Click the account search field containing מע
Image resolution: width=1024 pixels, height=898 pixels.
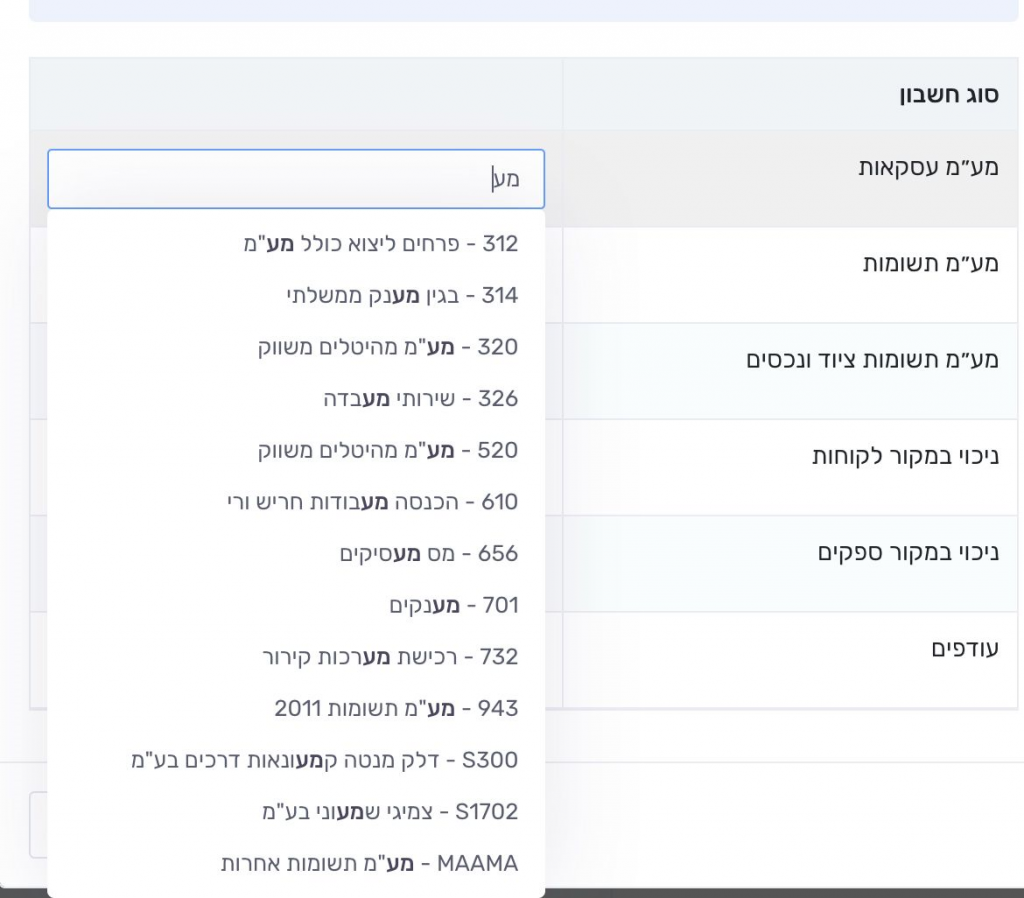(296, 179)
